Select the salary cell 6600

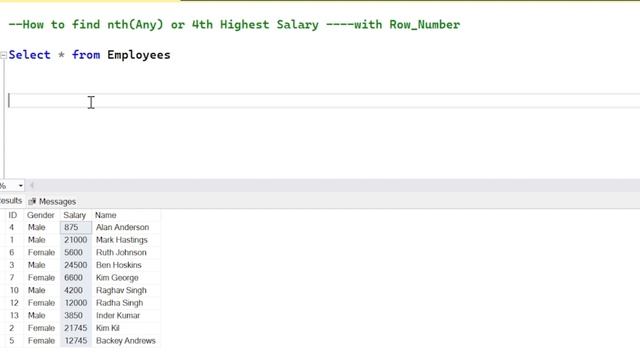click(76, 278)
